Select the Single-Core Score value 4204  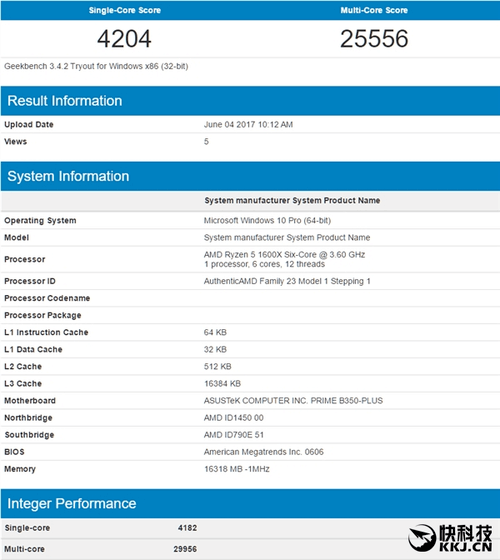click(x=124, y=39)
